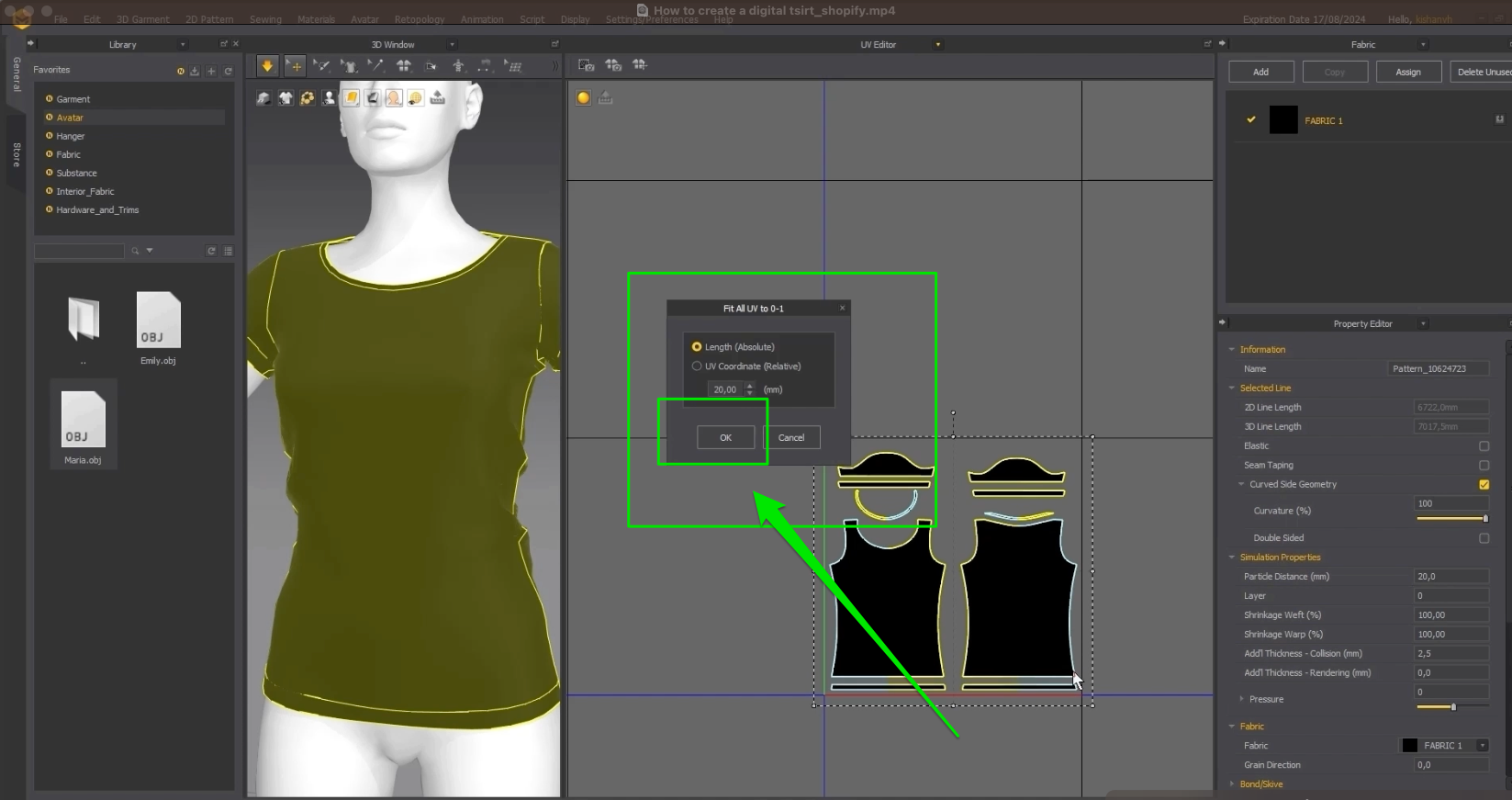The height and width of the screenshot is (800, 1512).
Task: Open the Fabric panel dropdown arrow
Action: [x=1423, y=45]
